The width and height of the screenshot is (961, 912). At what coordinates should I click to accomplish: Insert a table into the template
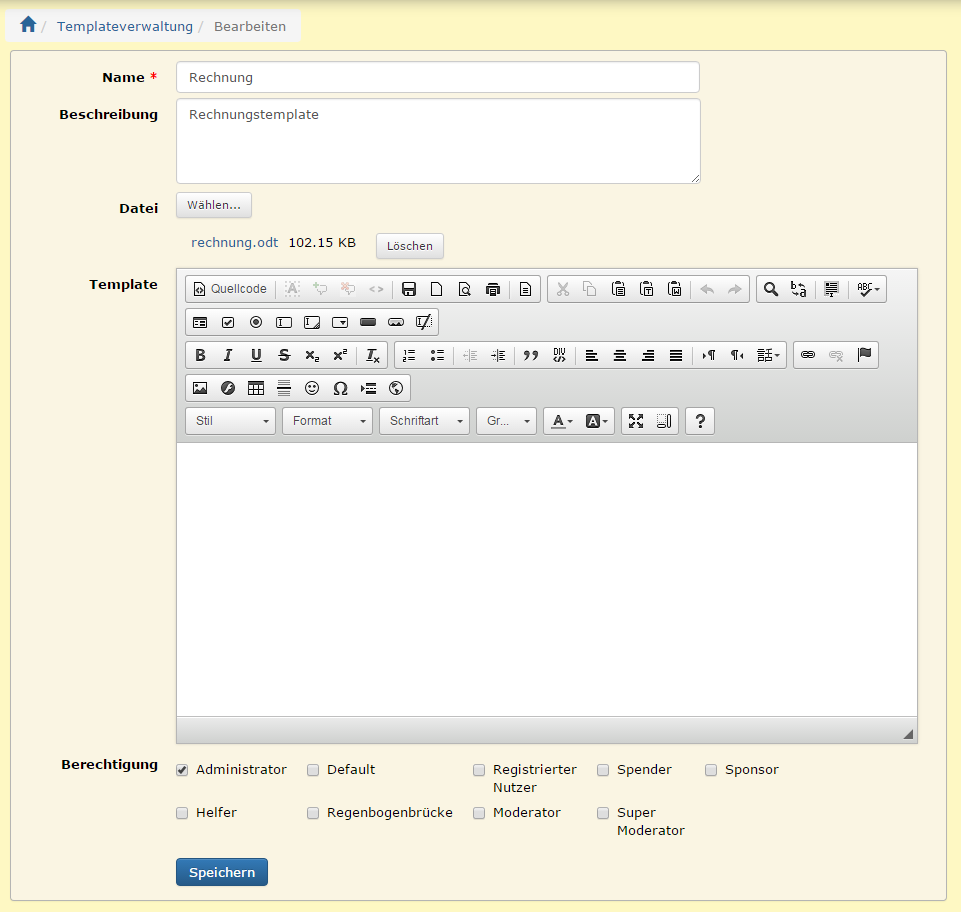point(256,388)
